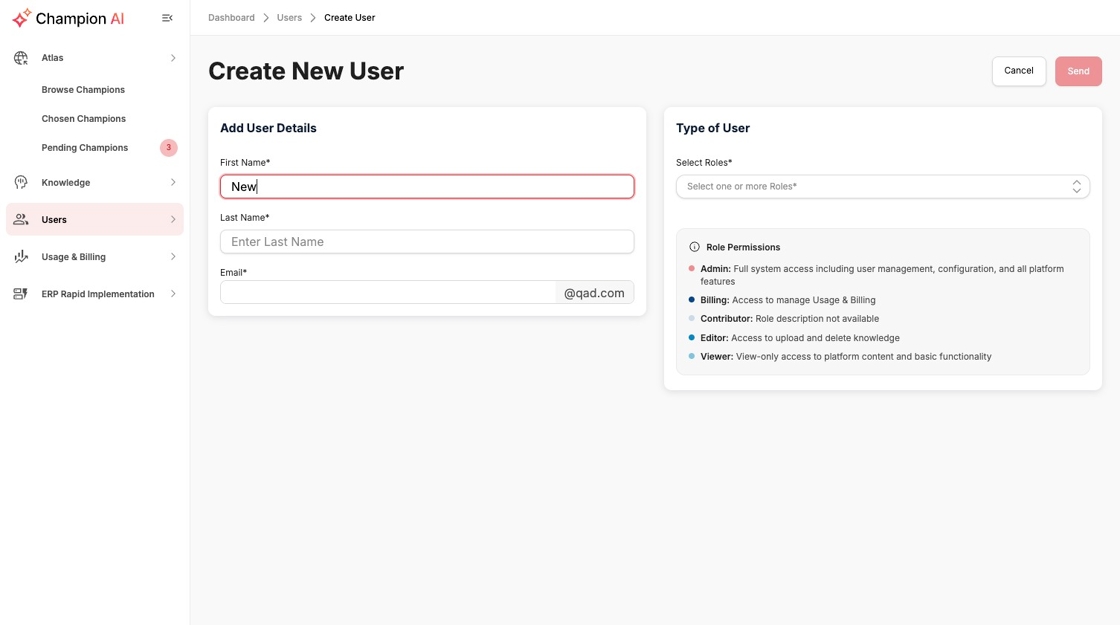Click the Atlas globe icon
The image size is (1120, 625).
[x=21, y=58]
